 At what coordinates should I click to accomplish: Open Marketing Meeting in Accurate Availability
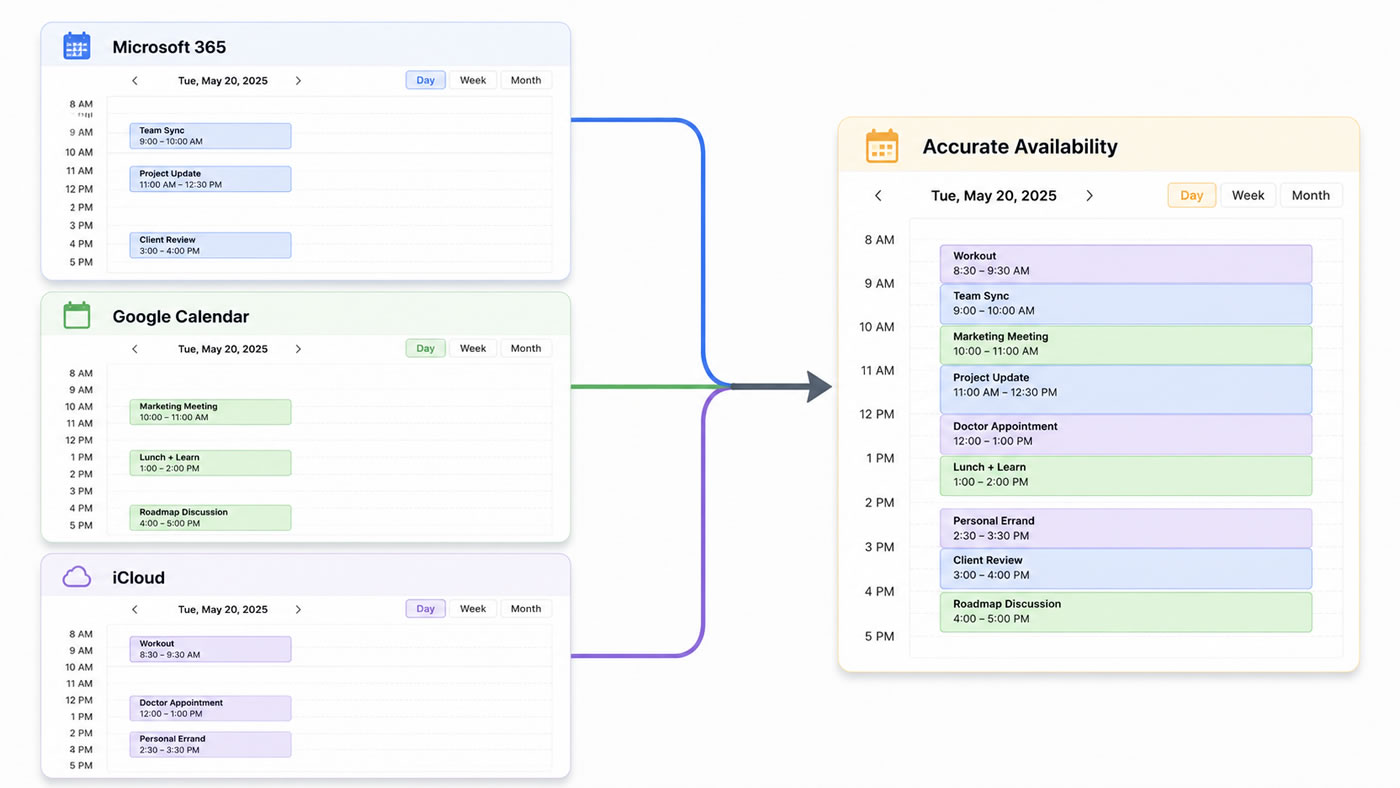coord(1126,345)
